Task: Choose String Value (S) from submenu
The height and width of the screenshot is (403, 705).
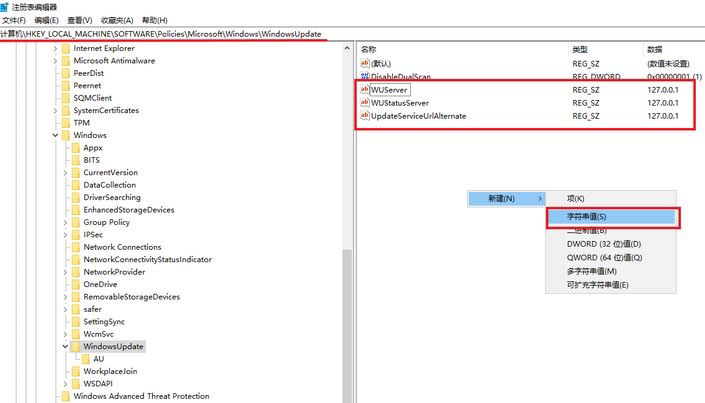Action: click(x=612, y=217)
